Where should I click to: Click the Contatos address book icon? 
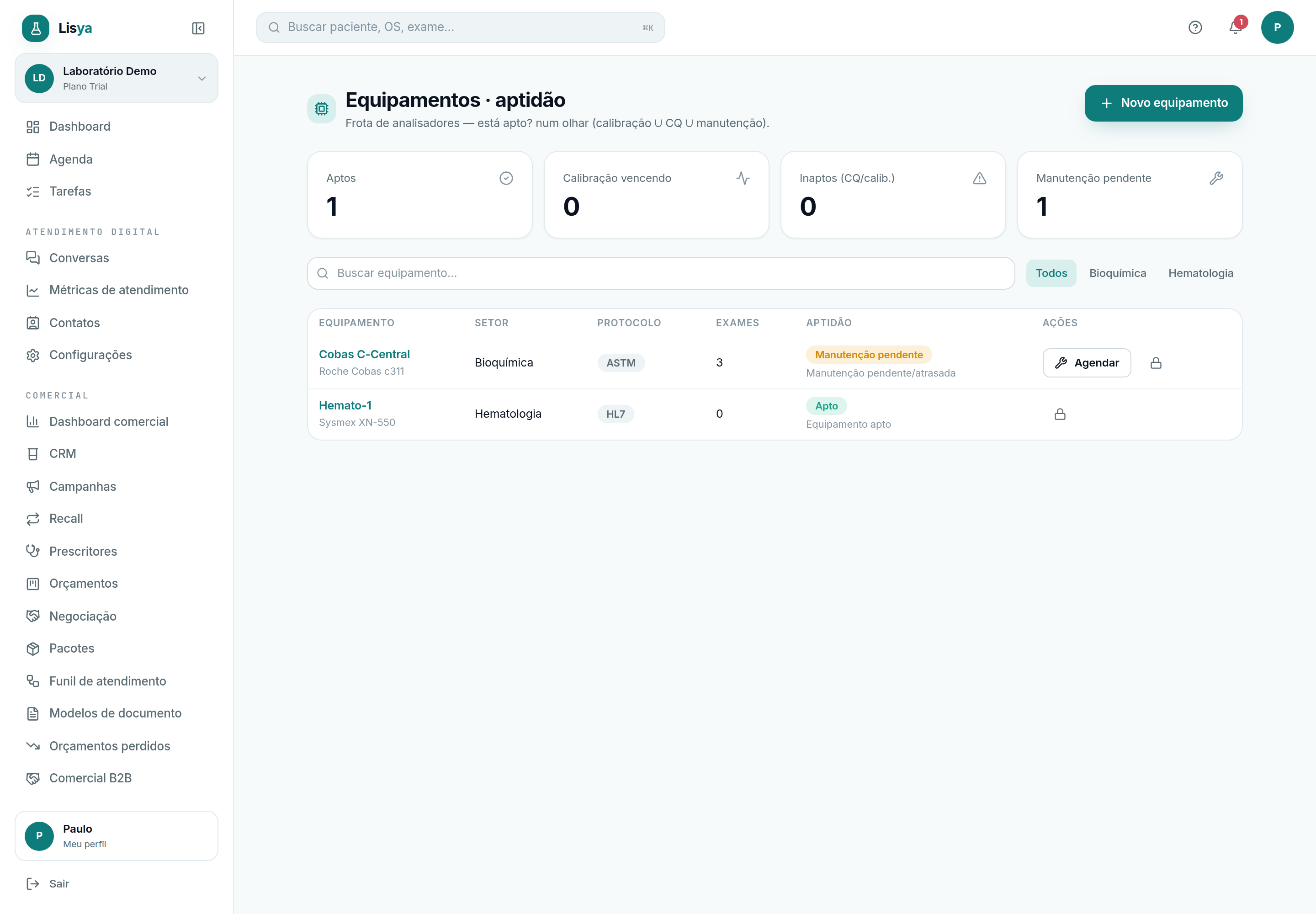pyautogui.click(x=32, y=323)
